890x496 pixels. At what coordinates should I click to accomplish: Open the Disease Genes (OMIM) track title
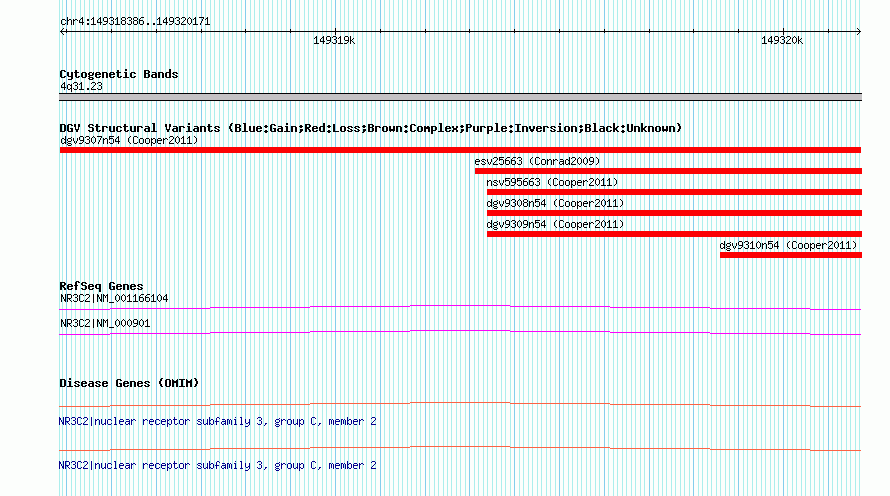click(x=129, y=383)
